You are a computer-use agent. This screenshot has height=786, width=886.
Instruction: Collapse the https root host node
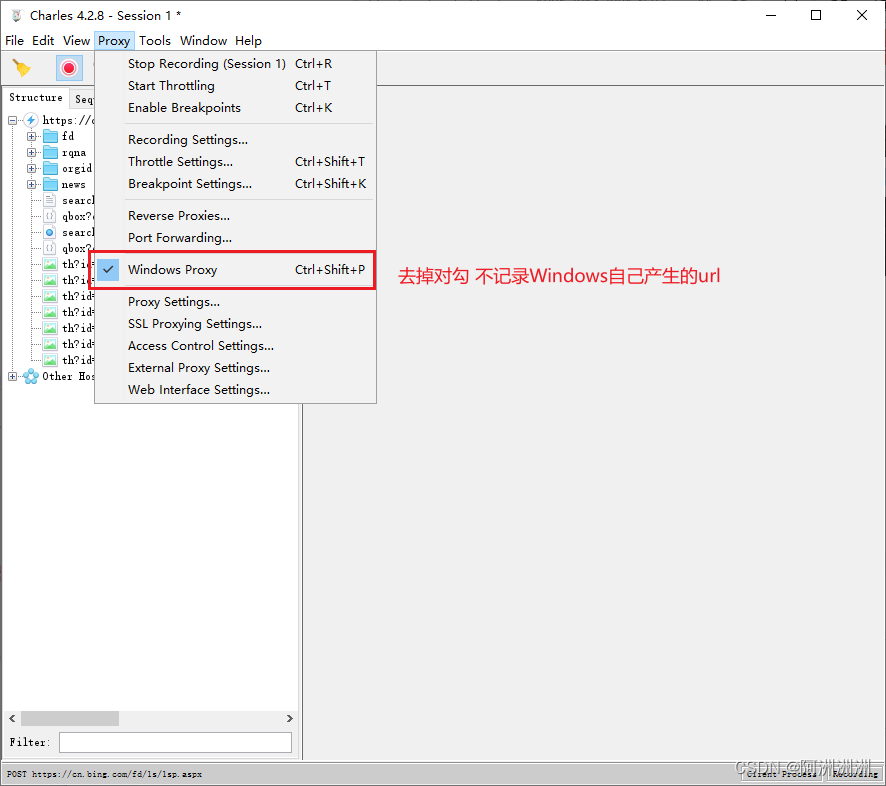click(12, 120)
